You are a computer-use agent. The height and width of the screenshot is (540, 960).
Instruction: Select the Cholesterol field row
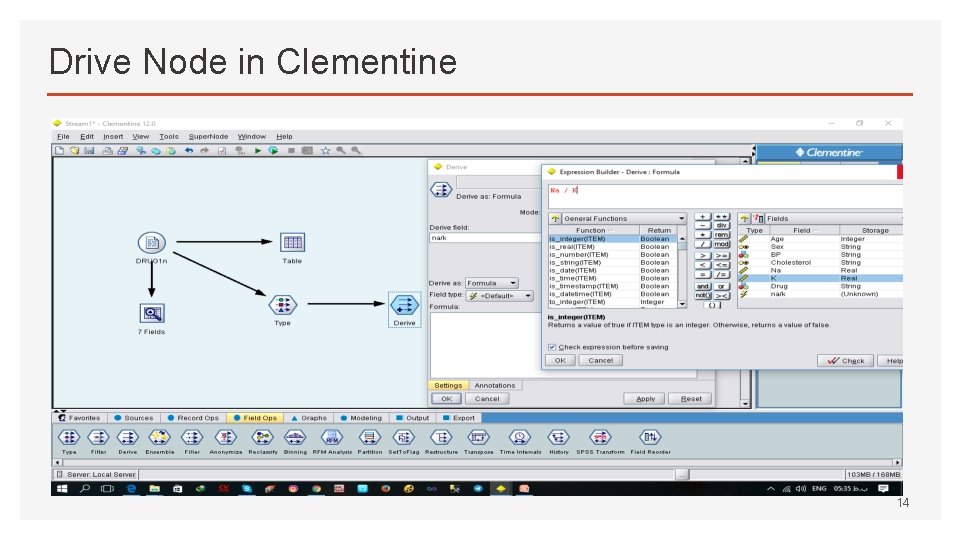820,263
